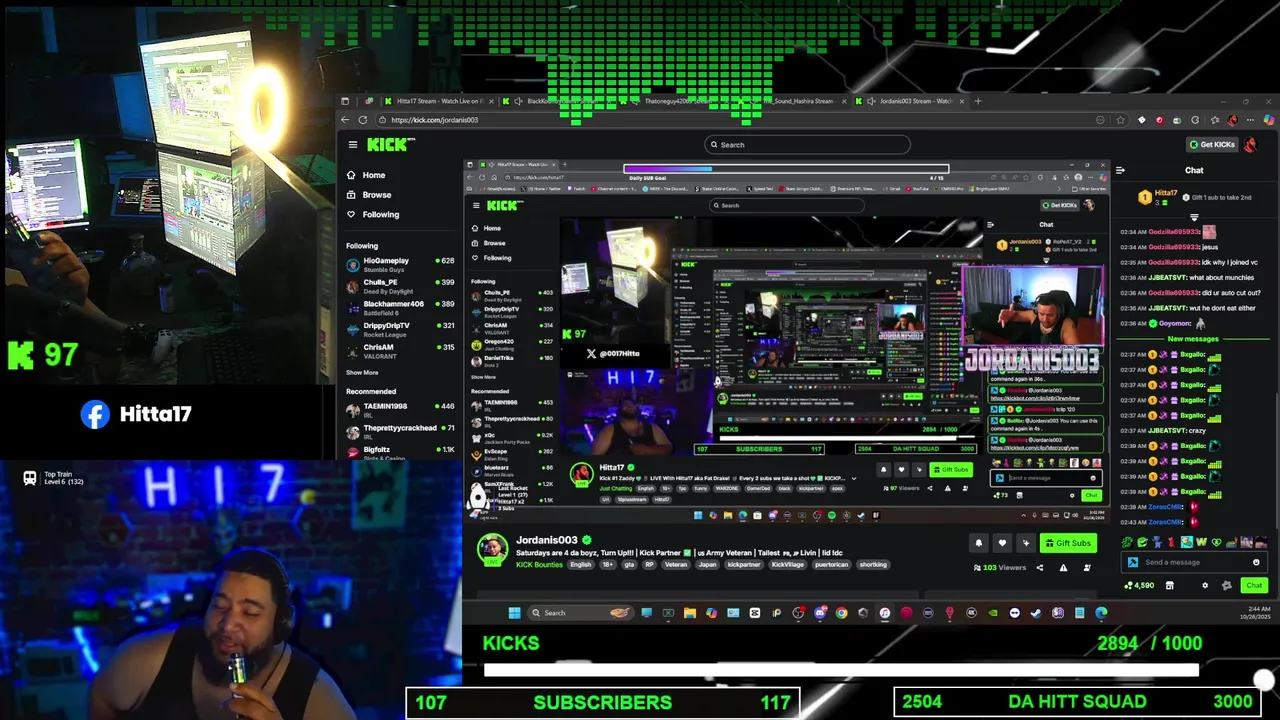Viewport: 1280px width, 720px height.
Task: Open chat settings gear icon
Action: coord(1205,586)
